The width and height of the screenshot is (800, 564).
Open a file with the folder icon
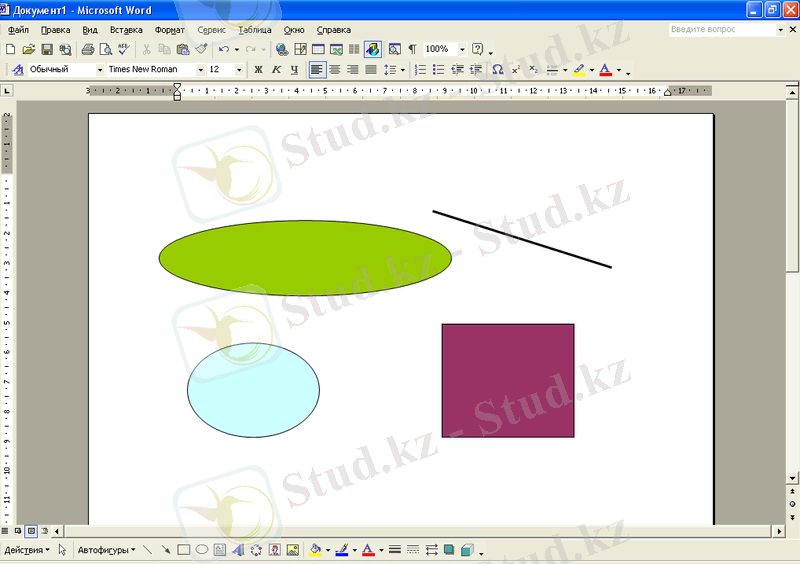pyautogui.click(x=29, y=50)
